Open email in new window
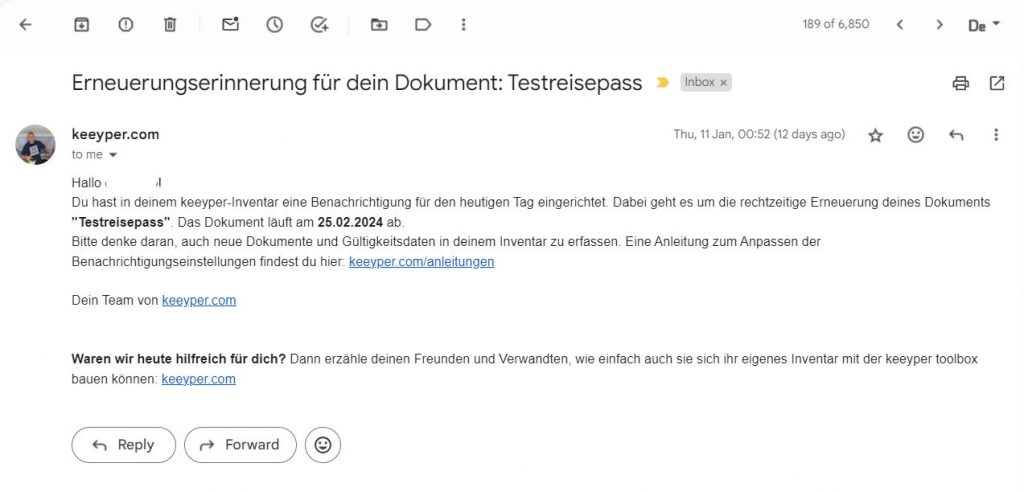The width and height of the screenshot is (1024, 492). [997, 83]
